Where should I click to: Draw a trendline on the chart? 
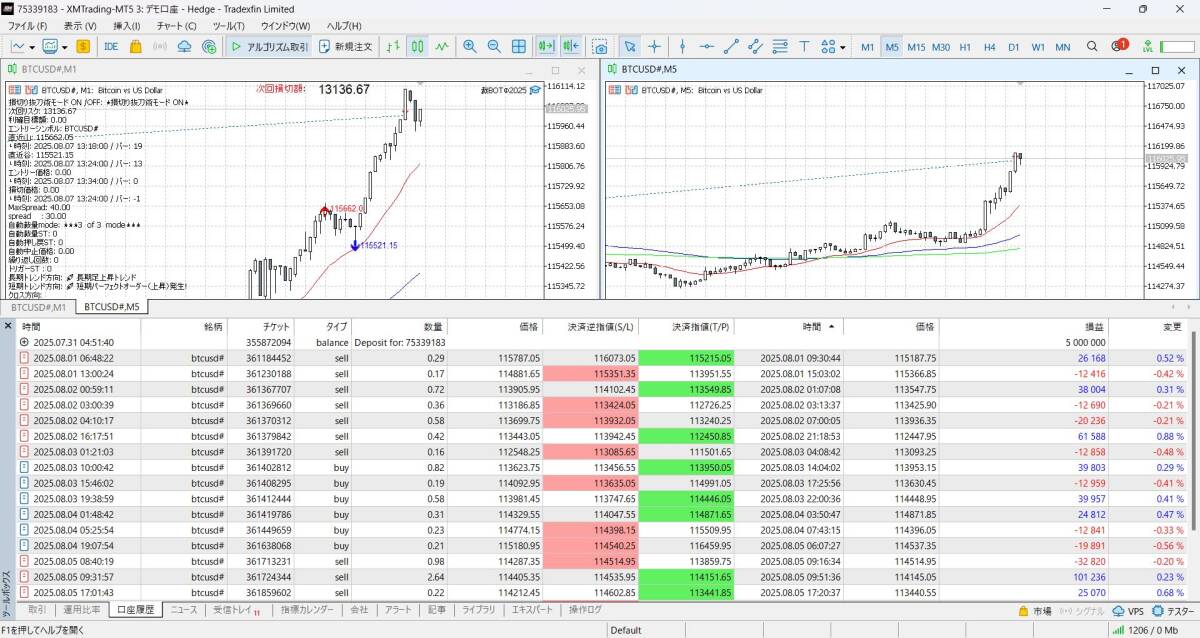click(731, 46)
